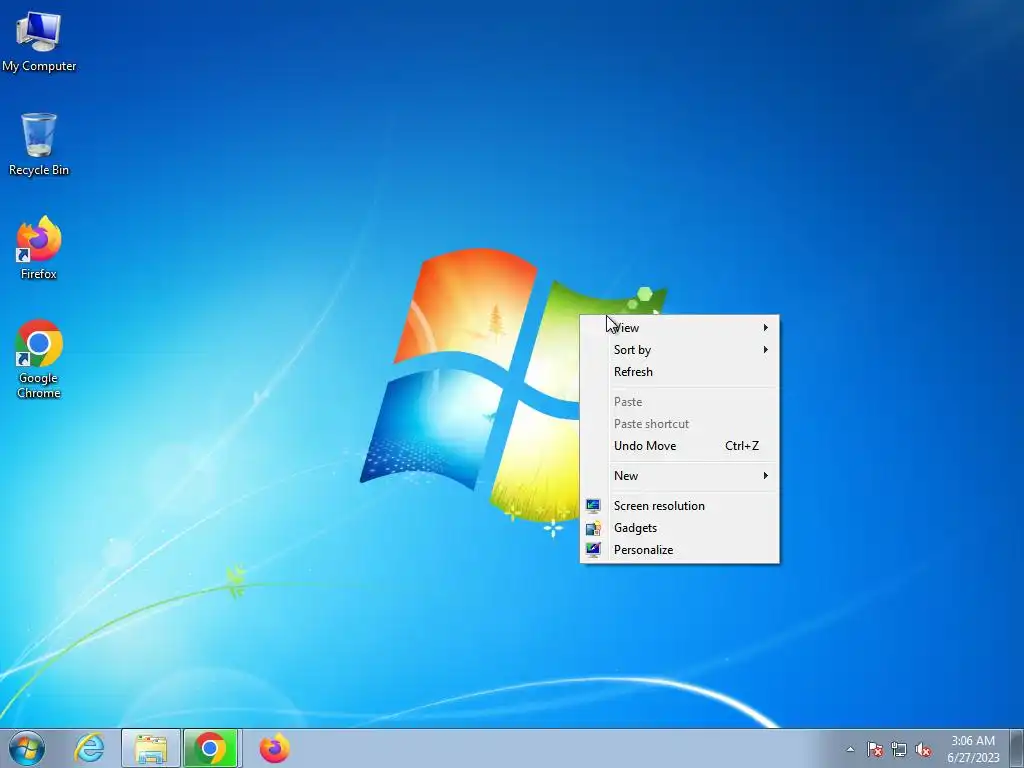The width and height of the screenshot is (1024, 768).
Task: Choose Refresh from the context menu
Action: click(679, 372)
